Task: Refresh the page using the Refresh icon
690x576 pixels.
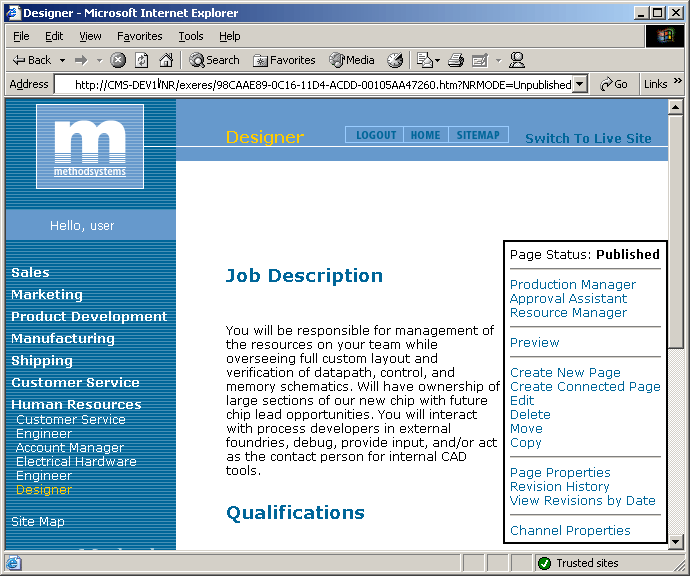Action: click(141, 60)
